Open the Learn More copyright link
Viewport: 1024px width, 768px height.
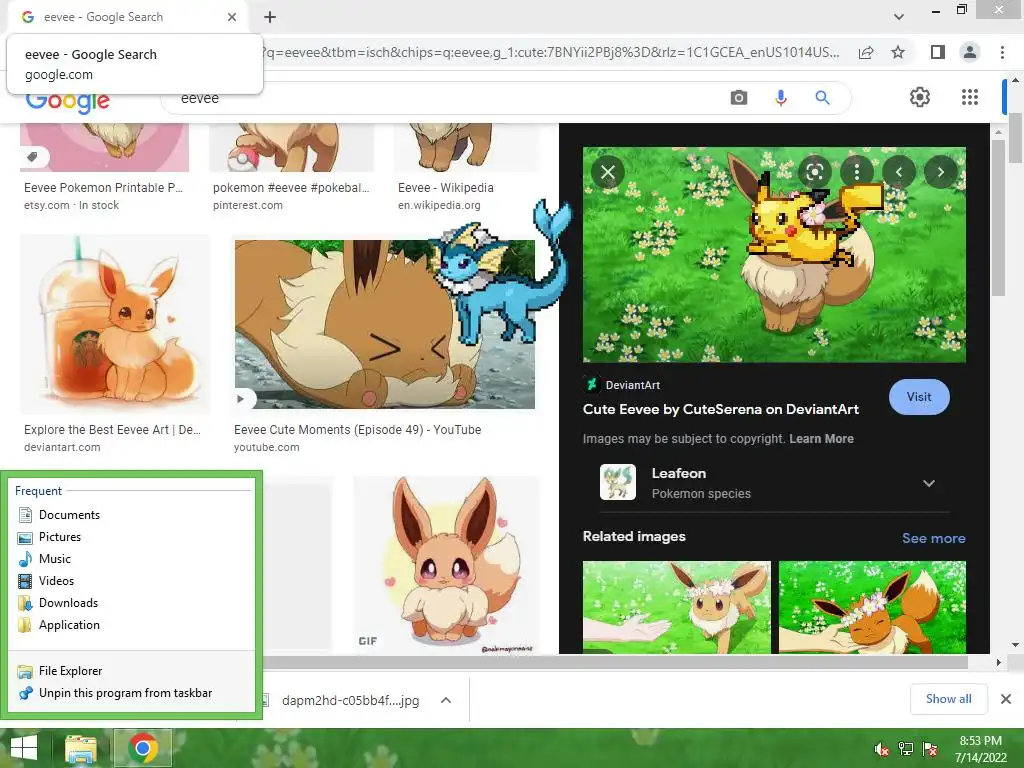(821, 439)
